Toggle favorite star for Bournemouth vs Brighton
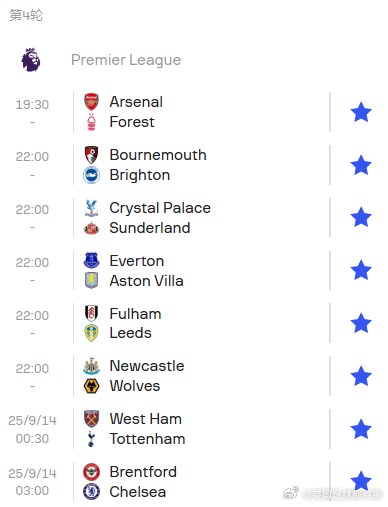This screenshot has width=388, height=507. [x=361, y=165]
